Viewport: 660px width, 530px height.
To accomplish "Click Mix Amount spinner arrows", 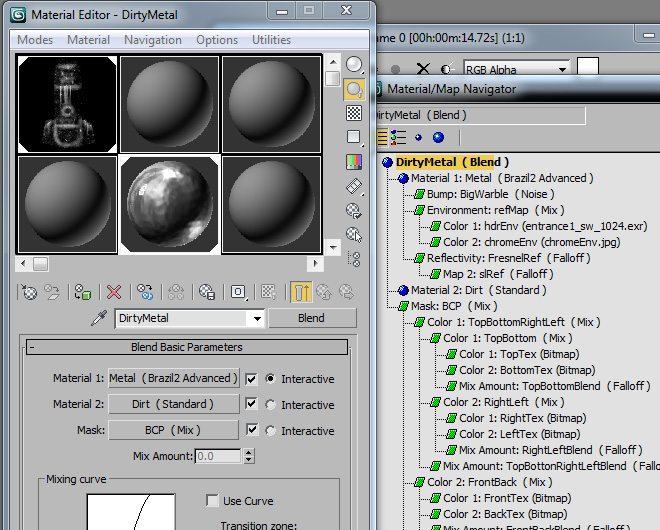I will click(249, 456).
